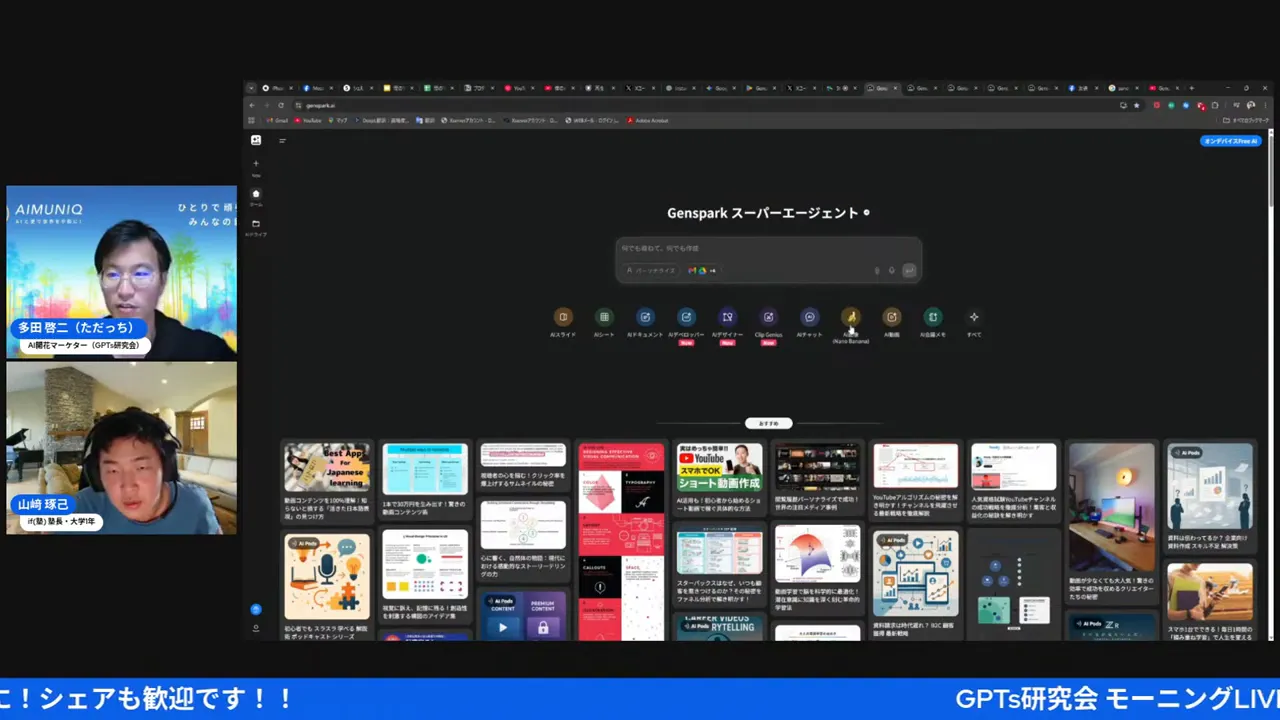Click the attachment clip icon in prompt
1280x720 pixels.
point(877,270)
